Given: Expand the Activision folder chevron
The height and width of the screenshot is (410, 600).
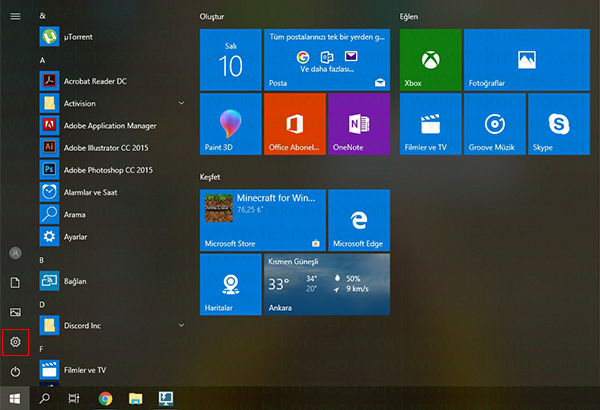Looking at the screenshot, I should [181, 103].
